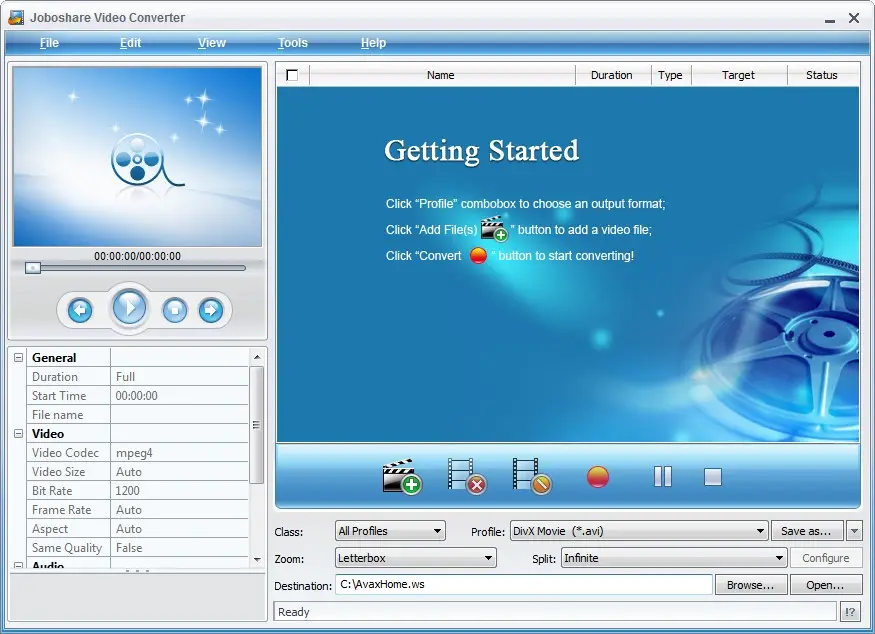Click the next arrow in preview player
Viewport: 875px width, 634px height.
click(211, 310)
